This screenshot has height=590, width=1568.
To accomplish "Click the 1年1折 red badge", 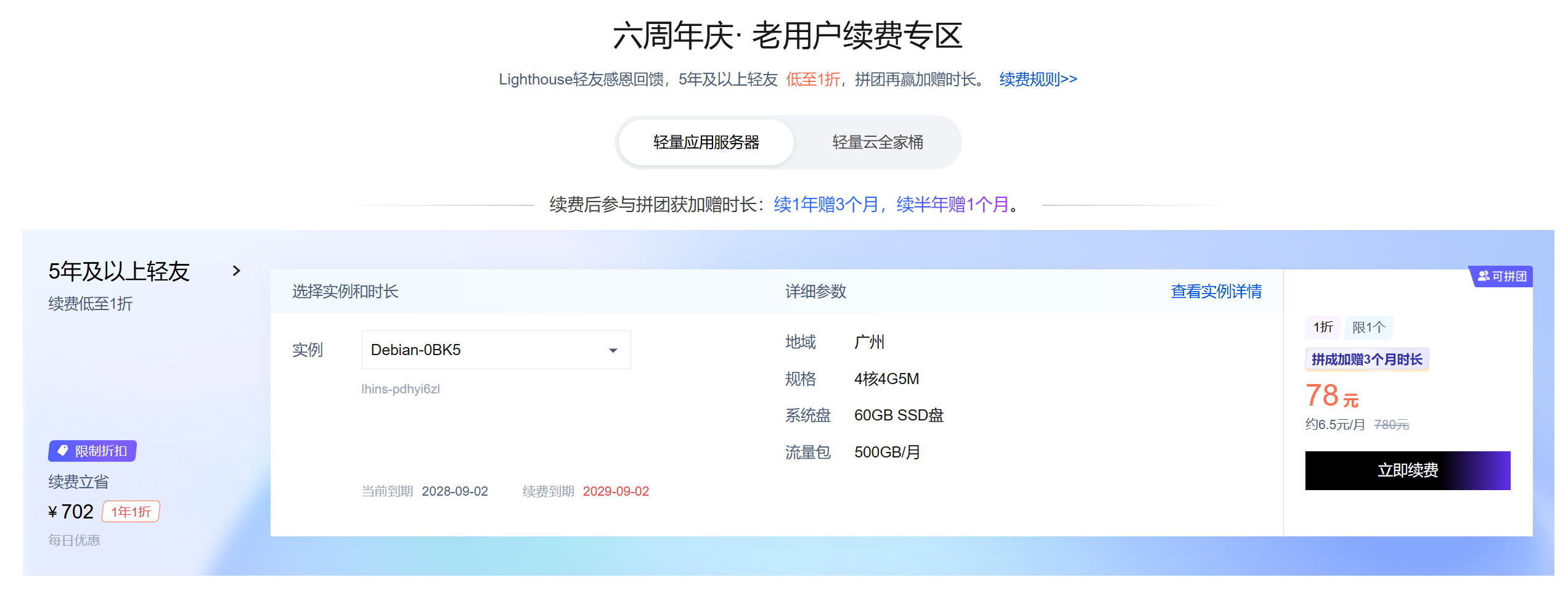I will tap(131, 512).
